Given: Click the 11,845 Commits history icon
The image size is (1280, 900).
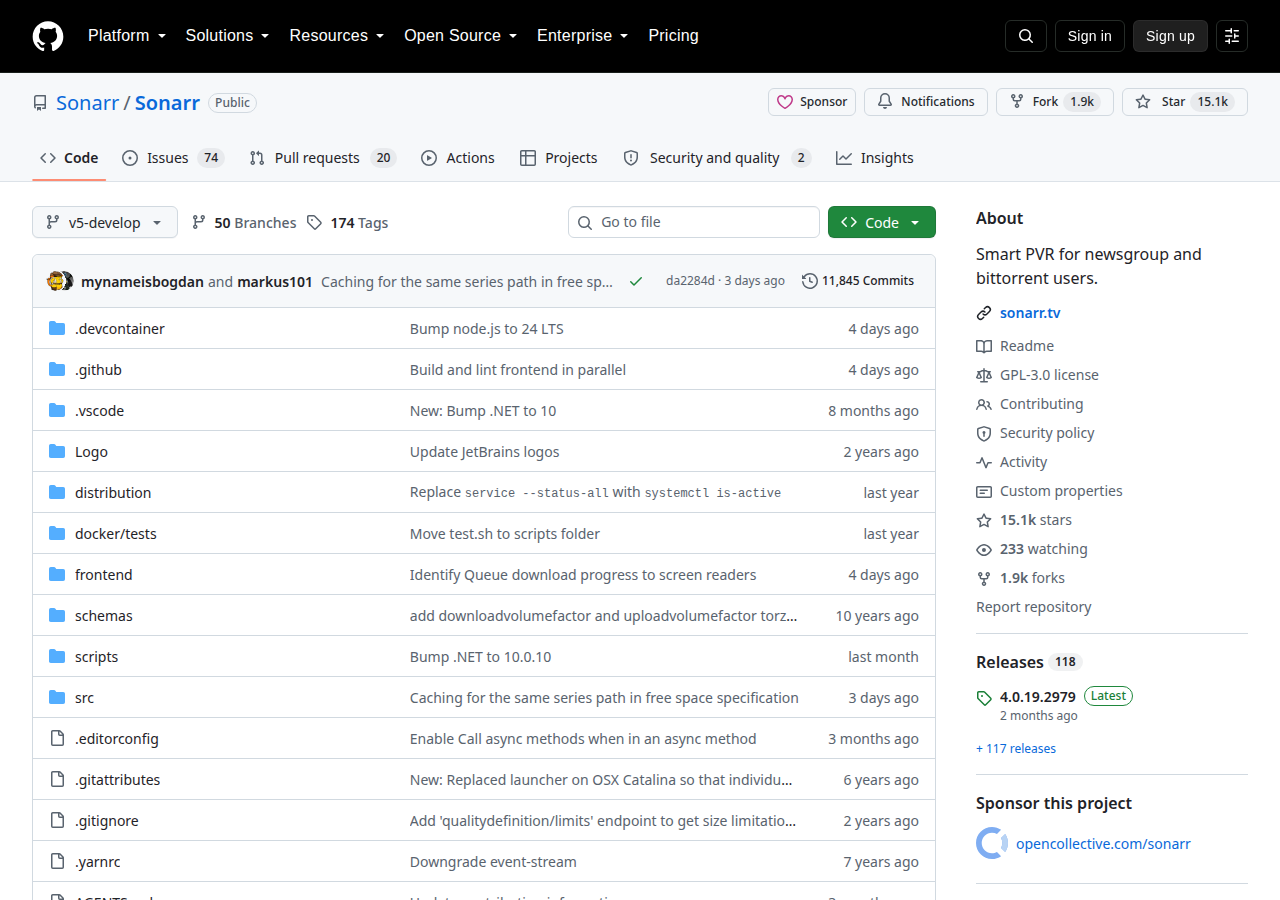Looking at the screenshot, I should (810, 281).
